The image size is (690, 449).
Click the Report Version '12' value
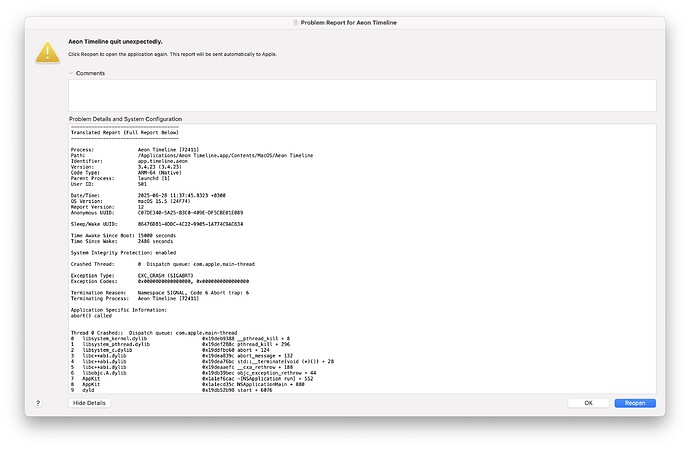pyautogui.click(x=141, y=207)
